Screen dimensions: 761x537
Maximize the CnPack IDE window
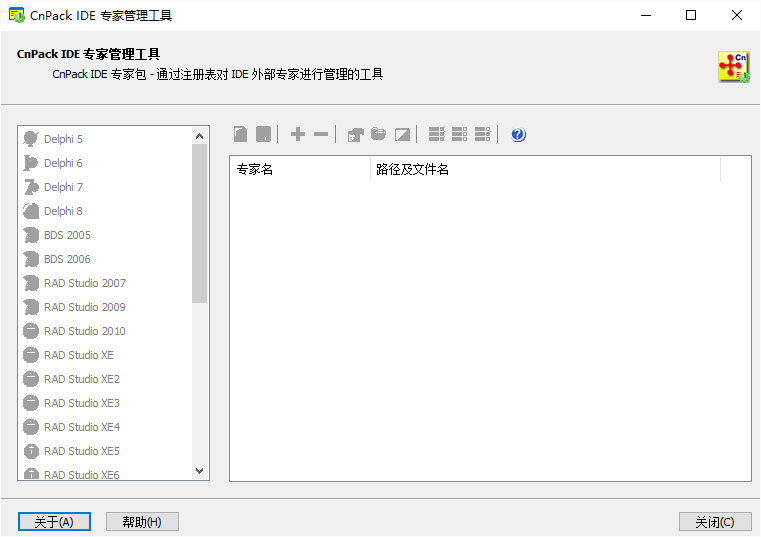pos(691,16)
